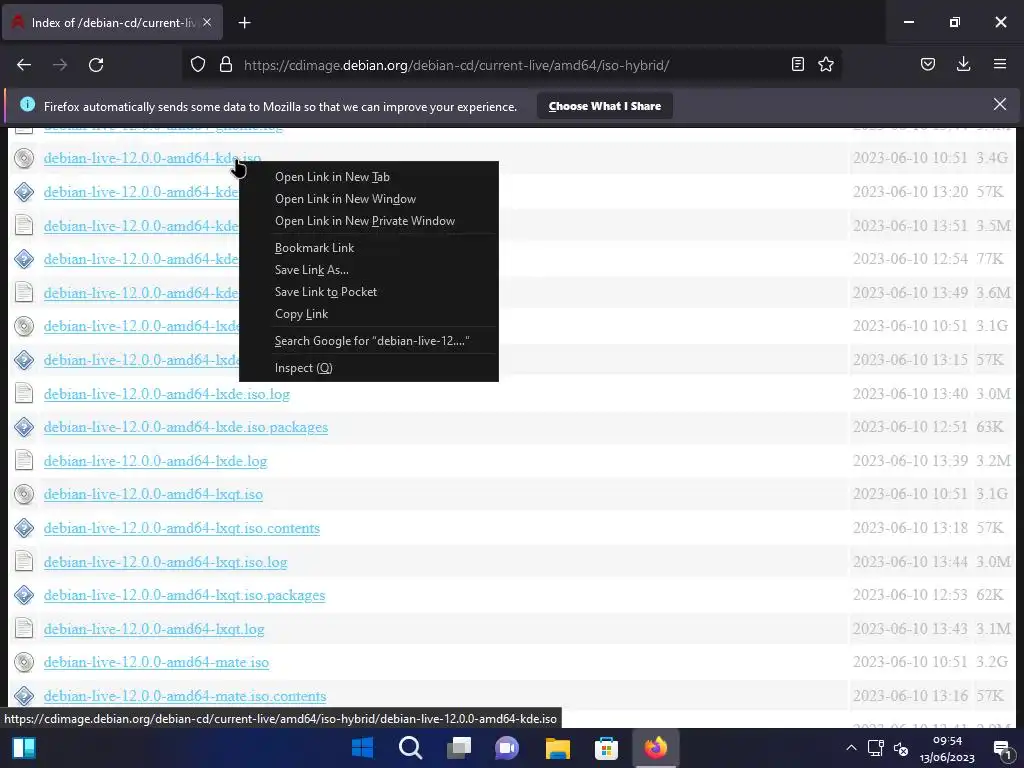Go back to the previous page

point(24,65)
